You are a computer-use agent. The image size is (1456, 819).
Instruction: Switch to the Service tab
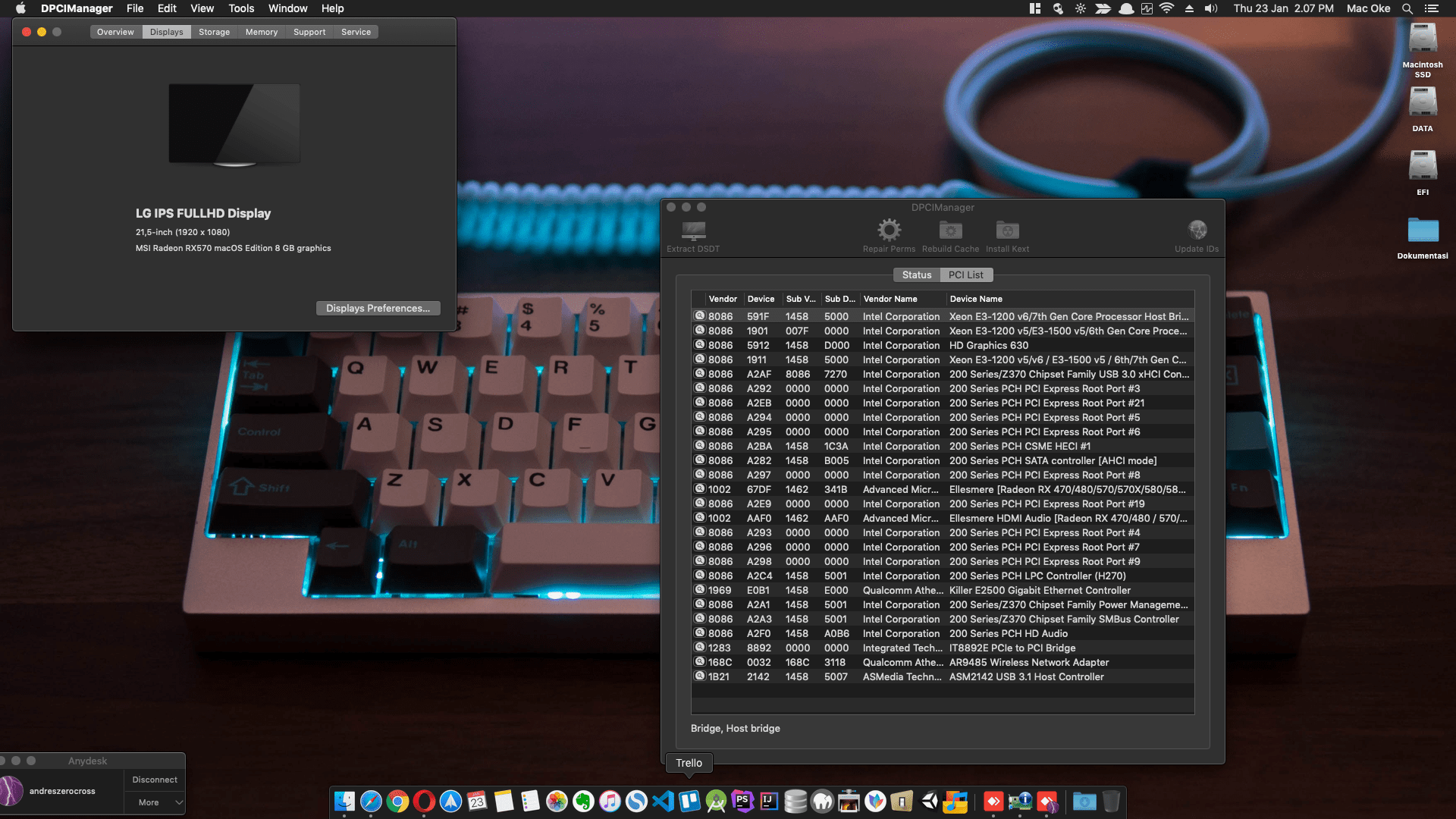pyautogui.click(x=356, y=32)
